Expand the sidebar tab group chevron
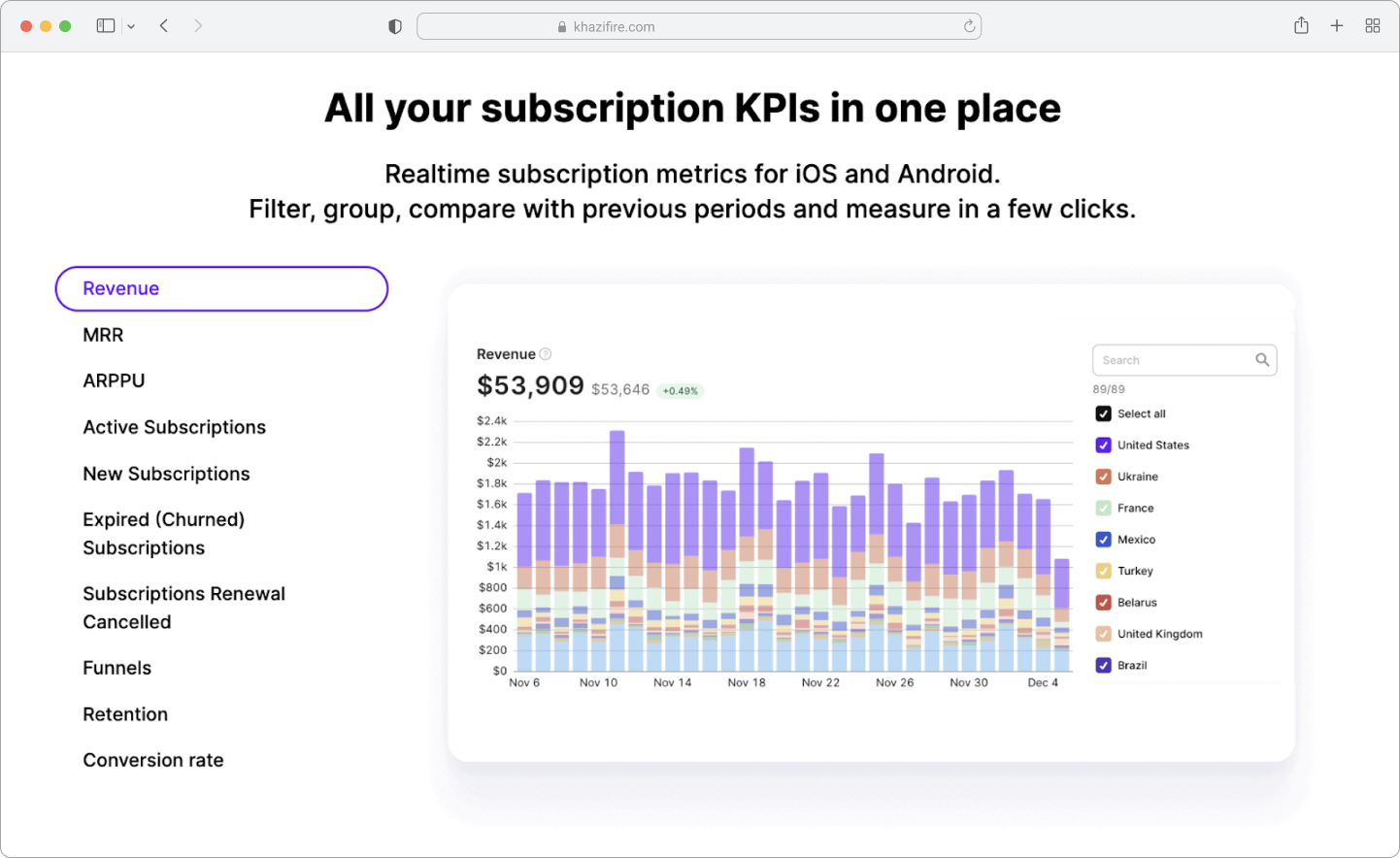1400x858 pixels. point(131,25)
